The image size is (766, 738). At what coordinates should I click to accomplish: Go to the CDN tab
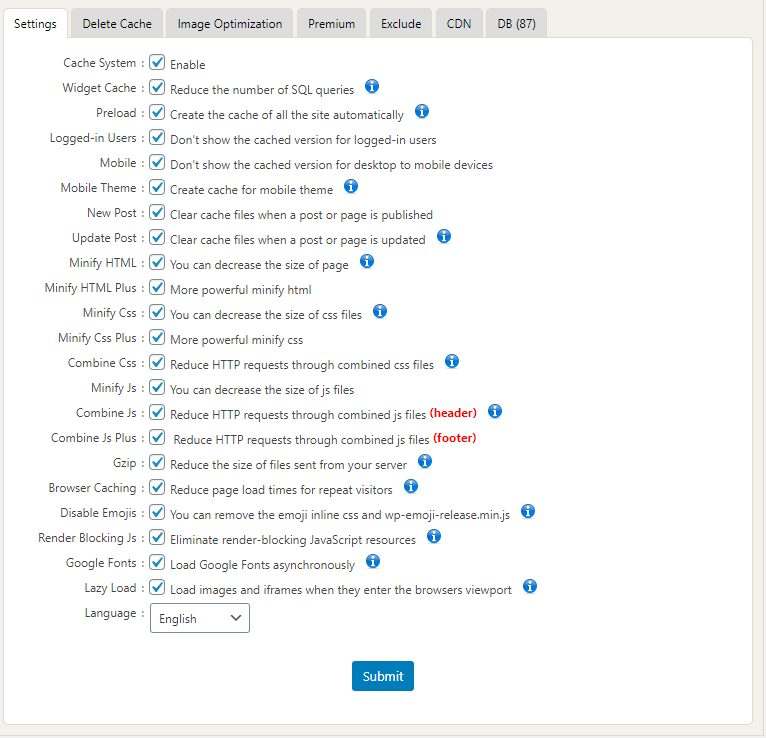click(459, 23)
